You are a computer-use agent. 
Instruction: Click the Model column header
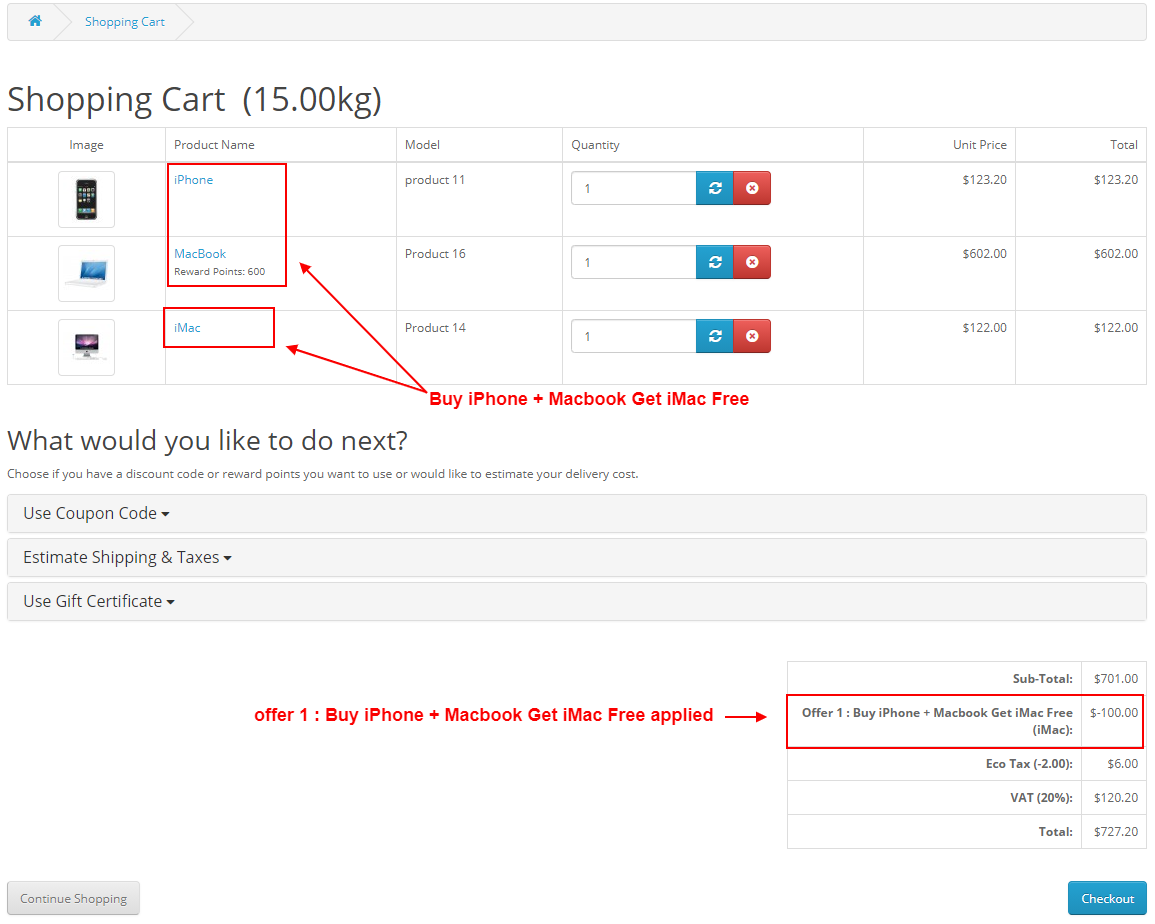pos(422,145)
